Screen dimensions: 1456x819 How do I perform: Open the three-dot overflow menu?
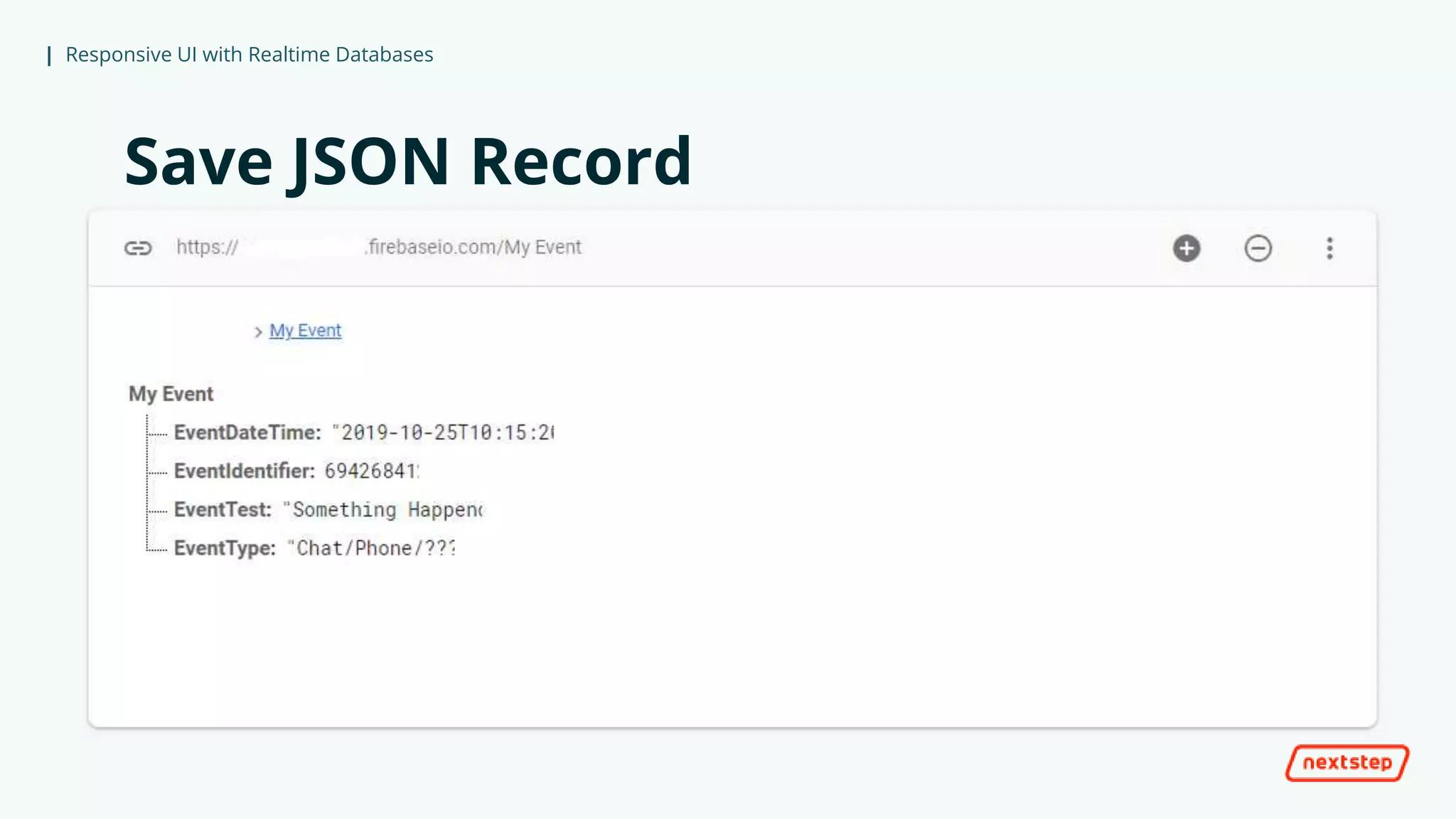tap(1329, 248)
